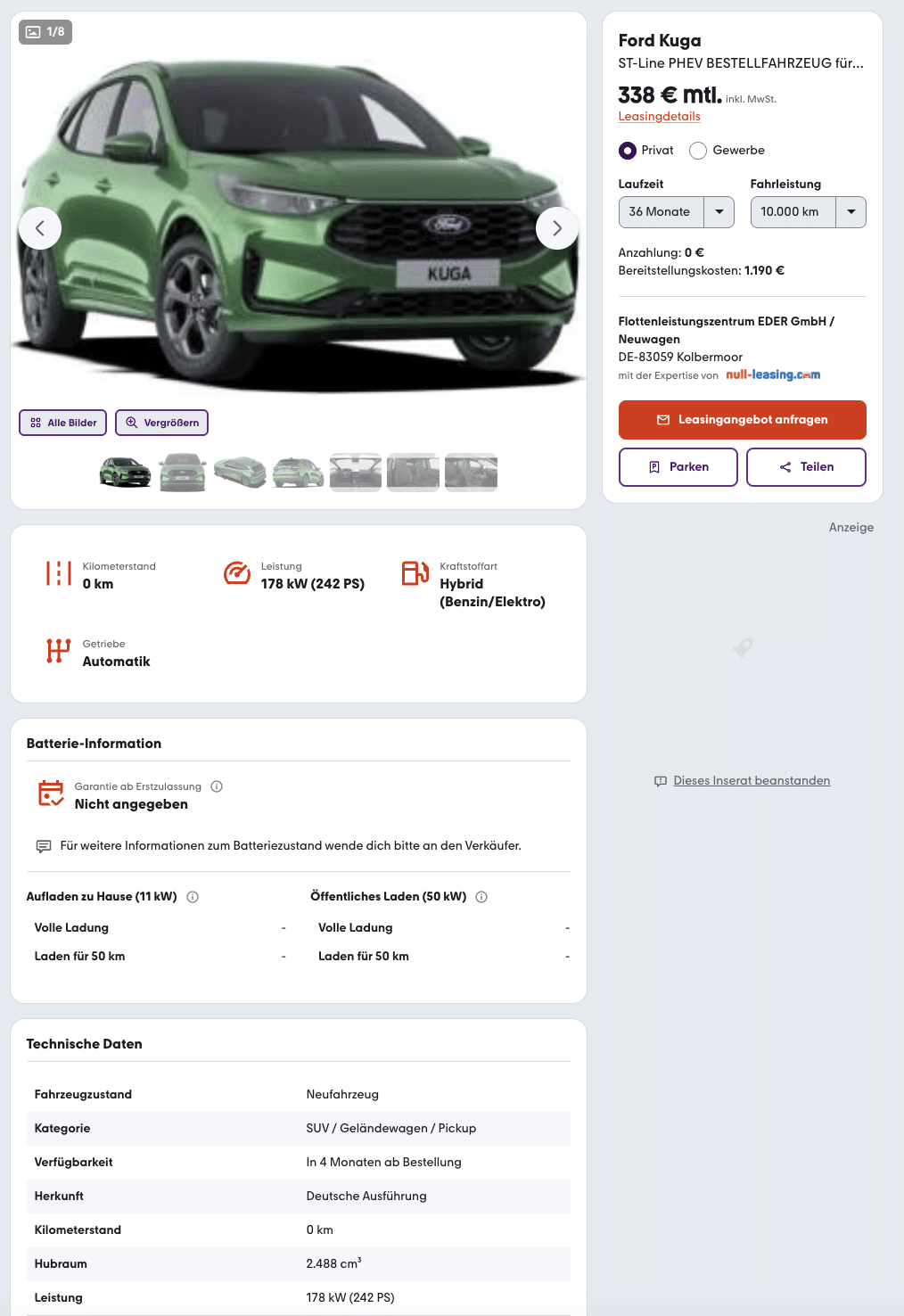Report listing via Dieses Inserat beanstanden
The width and height of the screenshot is (904, 1316).
[x=752, y=781]
